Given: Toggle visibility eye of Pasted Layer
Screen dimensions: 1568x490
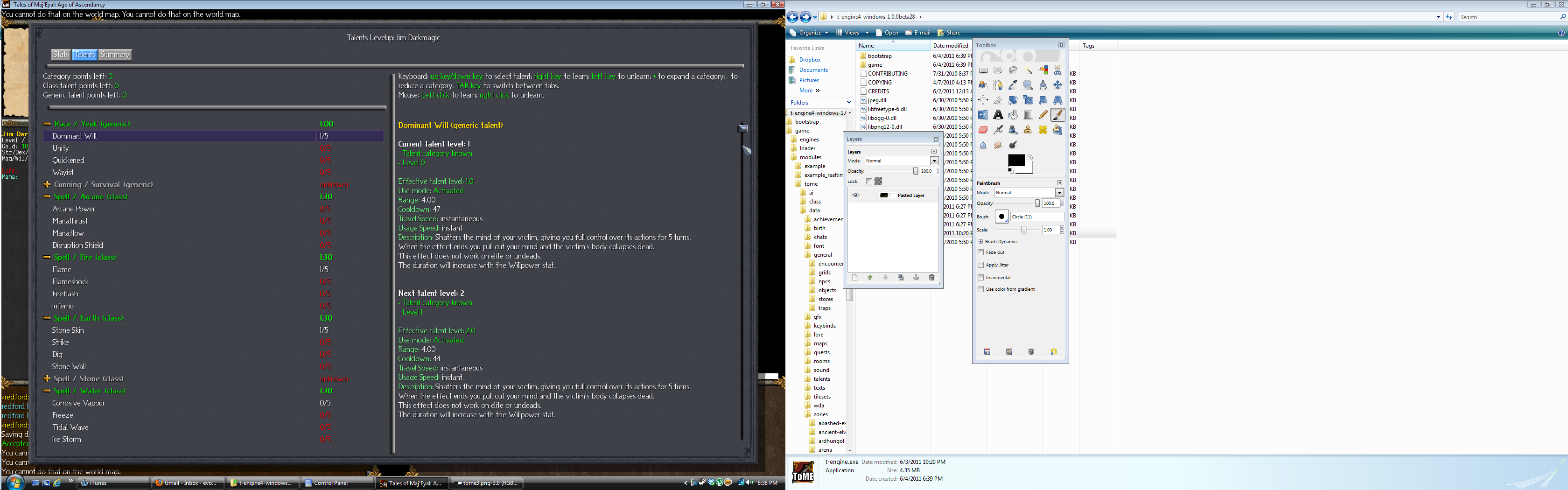Looking at the screenshot, I should pyautogui.click(x=856, y=196).
